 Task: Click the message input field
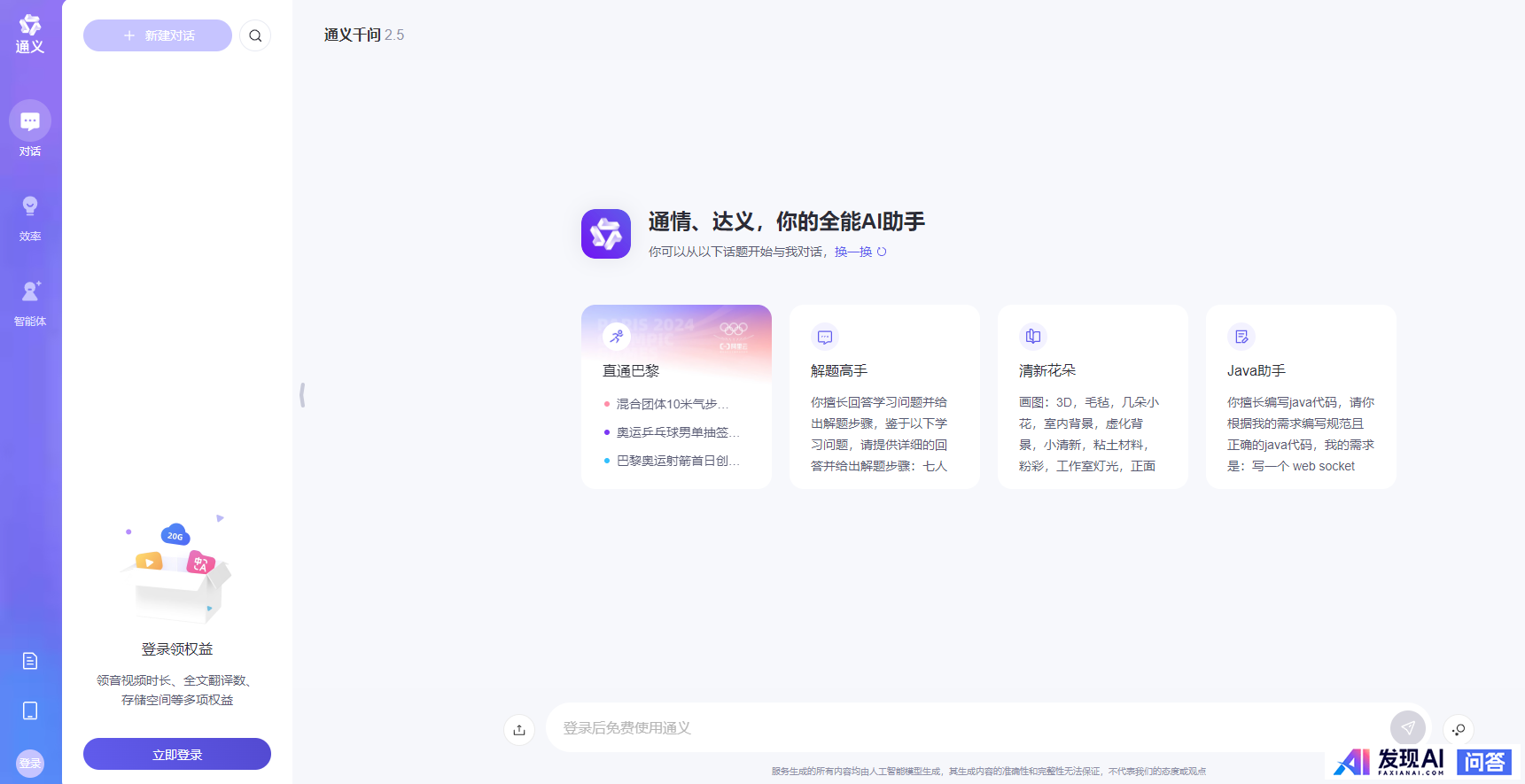pyautogui.click(x=966, y=727)
